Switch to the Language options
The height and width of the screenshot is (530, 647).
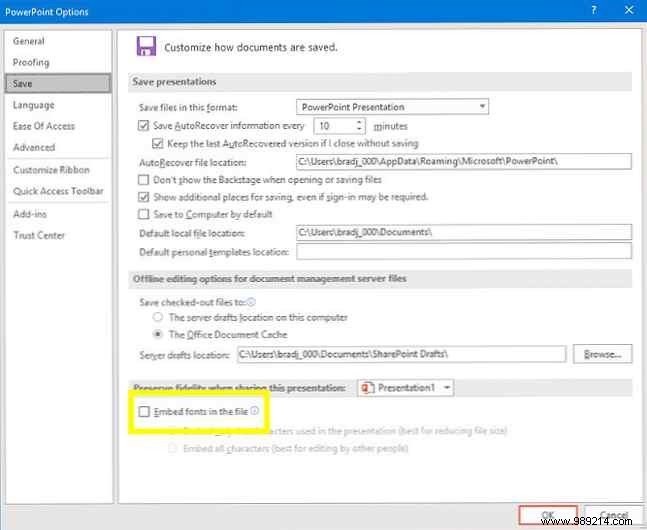33,105
